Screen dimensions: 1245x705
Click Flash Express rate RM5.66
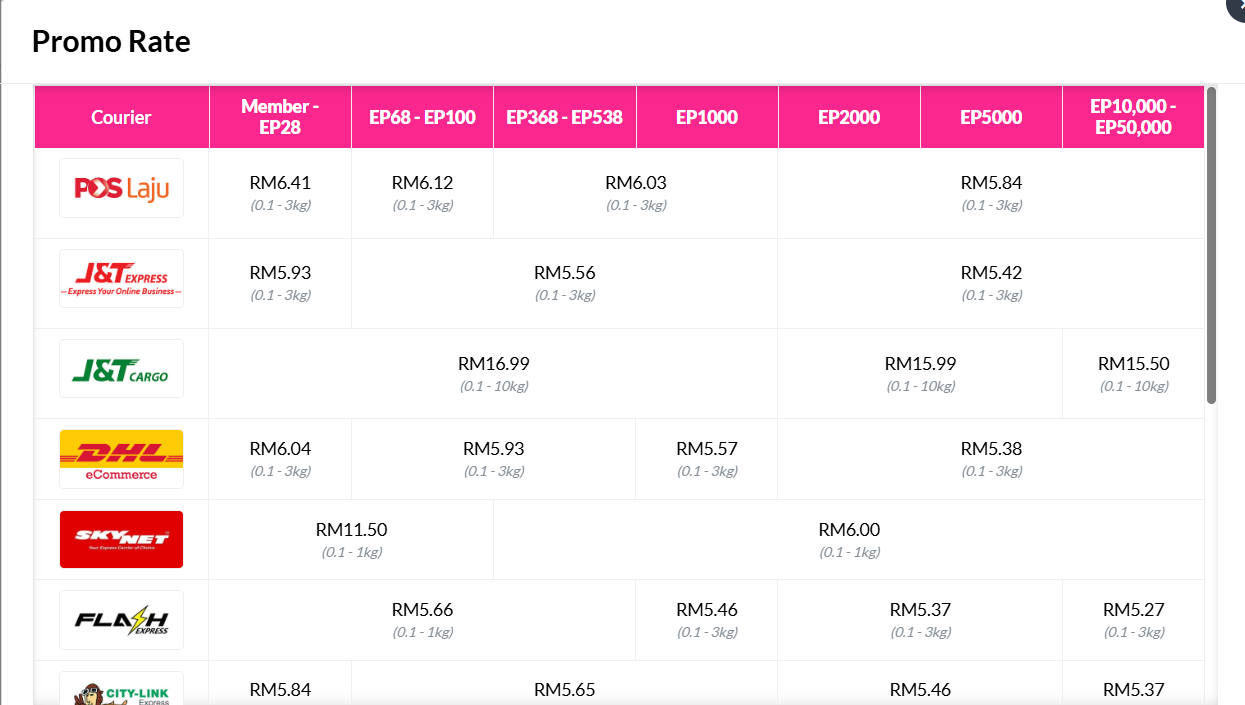pos(422,610)
